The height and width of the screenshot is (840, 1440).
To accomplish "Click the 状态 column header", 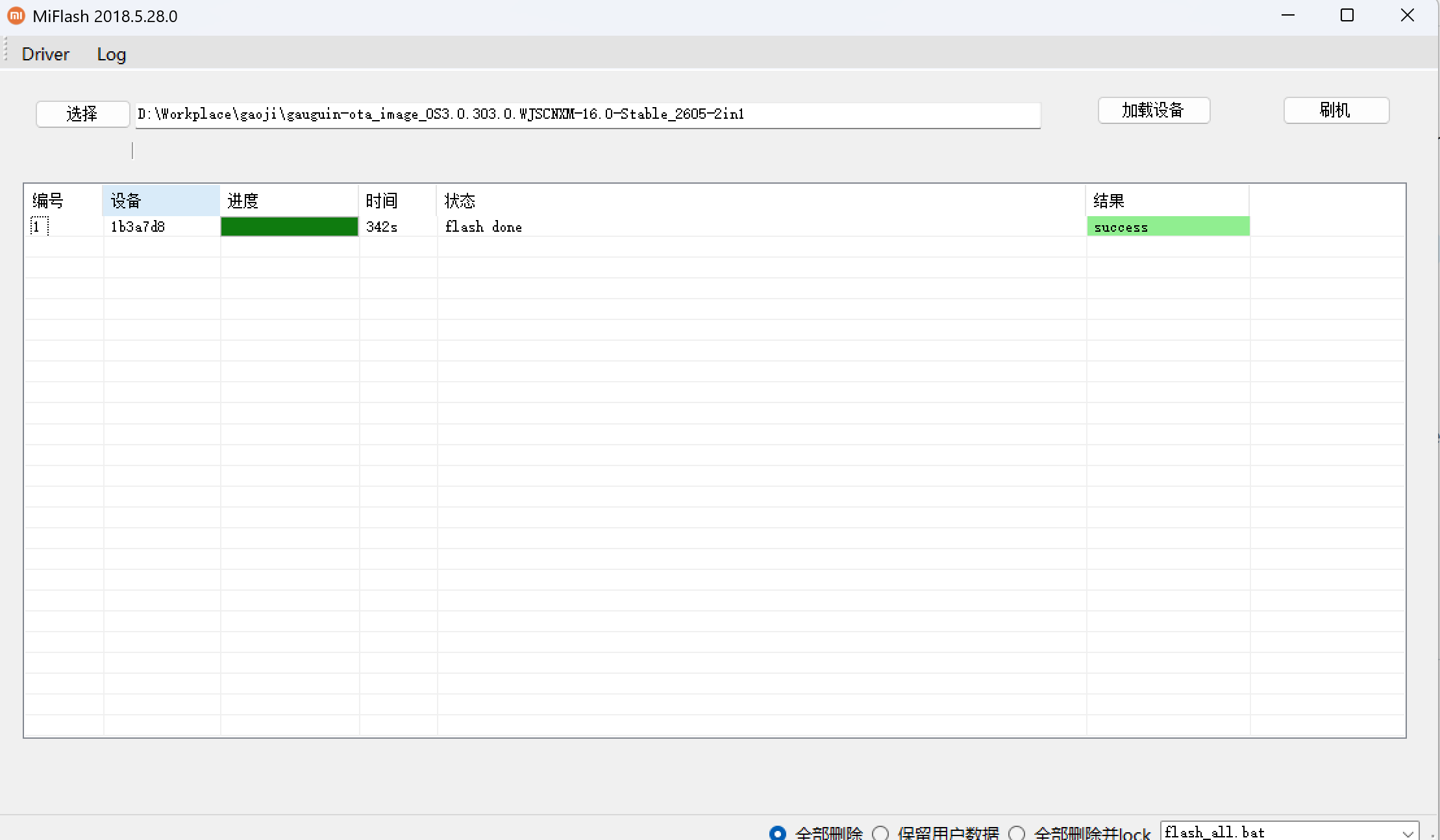I will (761, 201).
